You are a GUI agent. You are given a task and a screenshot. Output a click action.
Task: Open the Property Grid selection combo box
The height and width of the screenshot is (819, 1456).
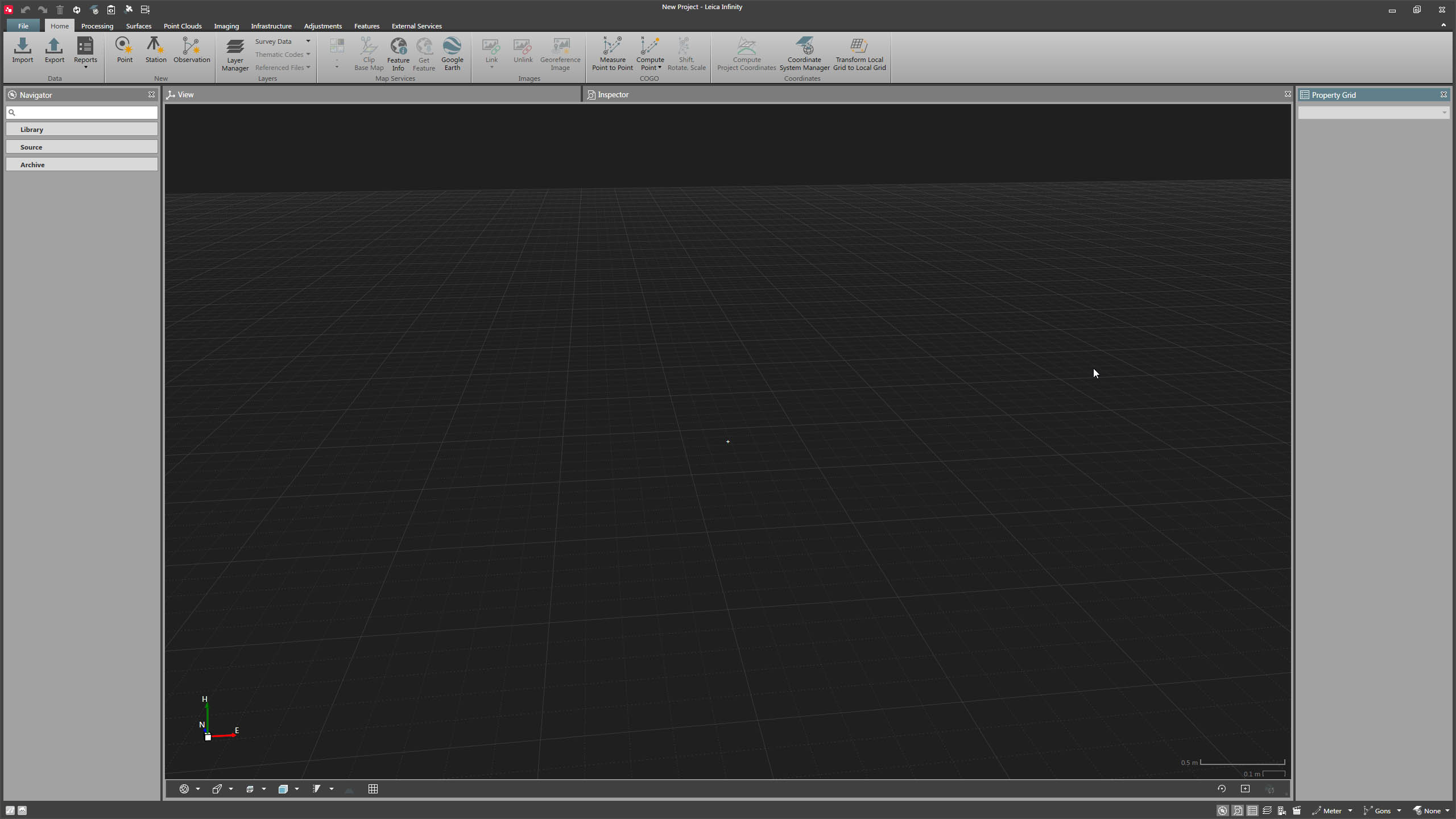pos(1373,113)
